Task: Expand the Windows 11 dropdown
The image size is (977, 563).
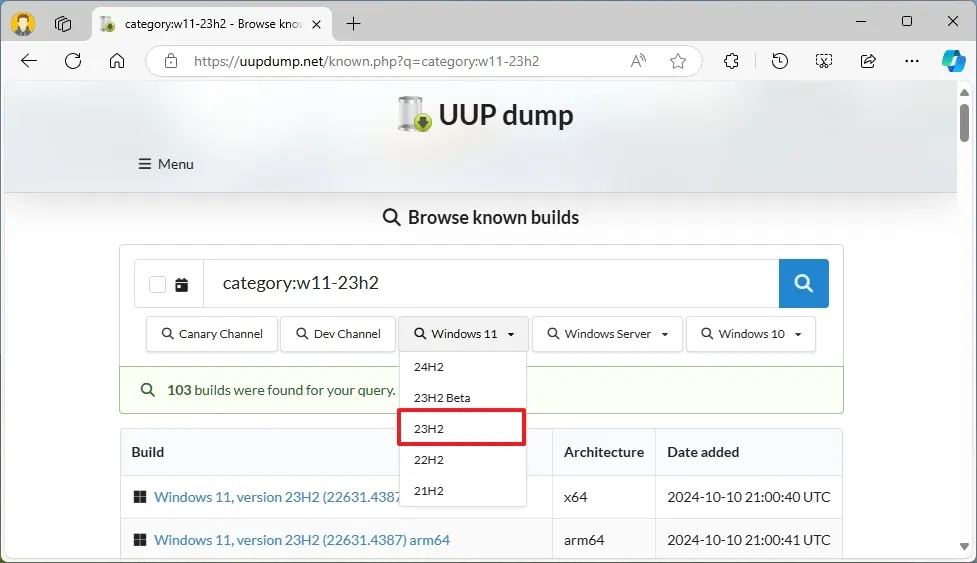Action: coord(463,334)
